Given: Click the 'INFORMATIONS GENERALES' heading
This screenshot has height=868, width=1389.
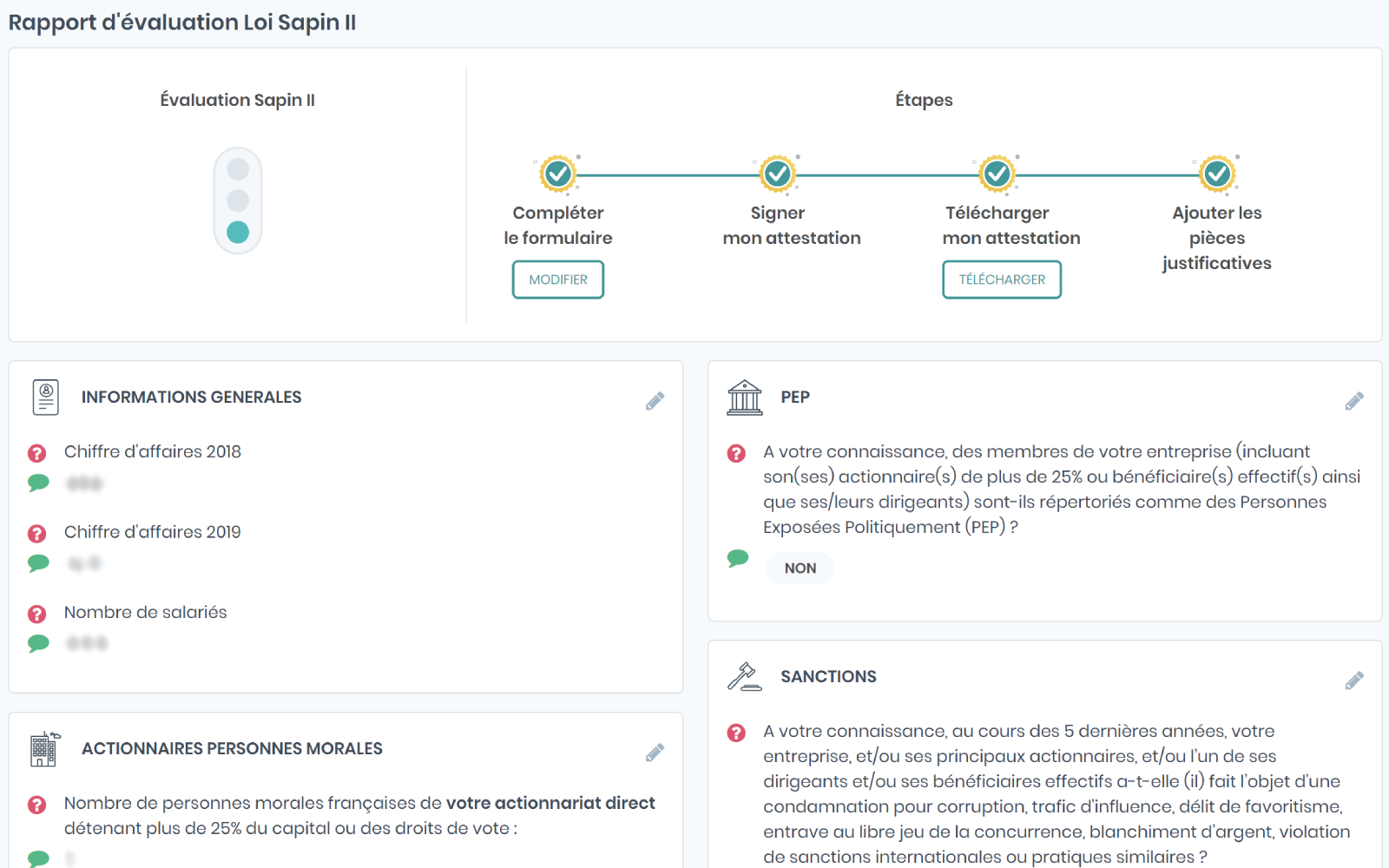Looking at the screenshot, I should coord(192,397).
